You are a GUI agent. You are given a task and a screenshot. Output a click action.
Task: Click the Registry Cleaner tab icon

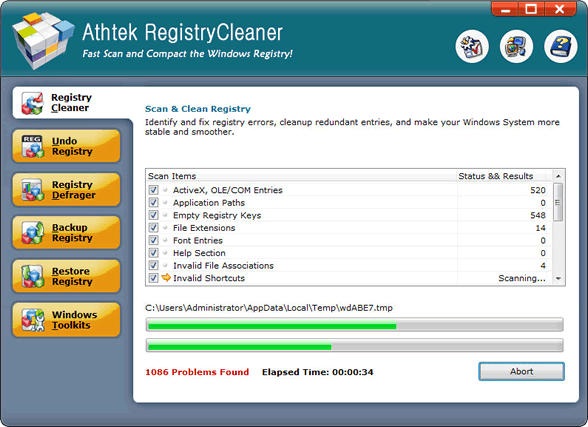point(33,103)
